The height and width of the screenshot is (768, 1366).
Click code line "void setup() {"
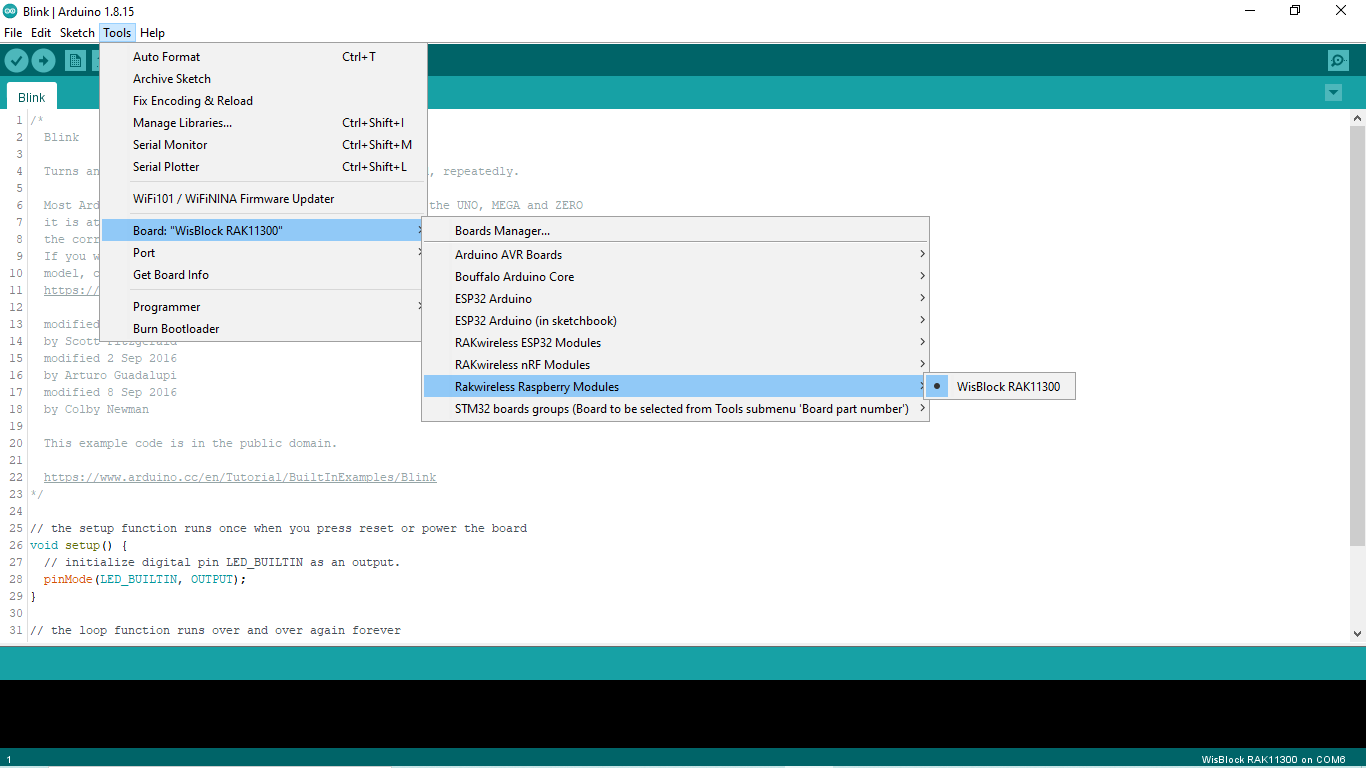tap(79, 545)
